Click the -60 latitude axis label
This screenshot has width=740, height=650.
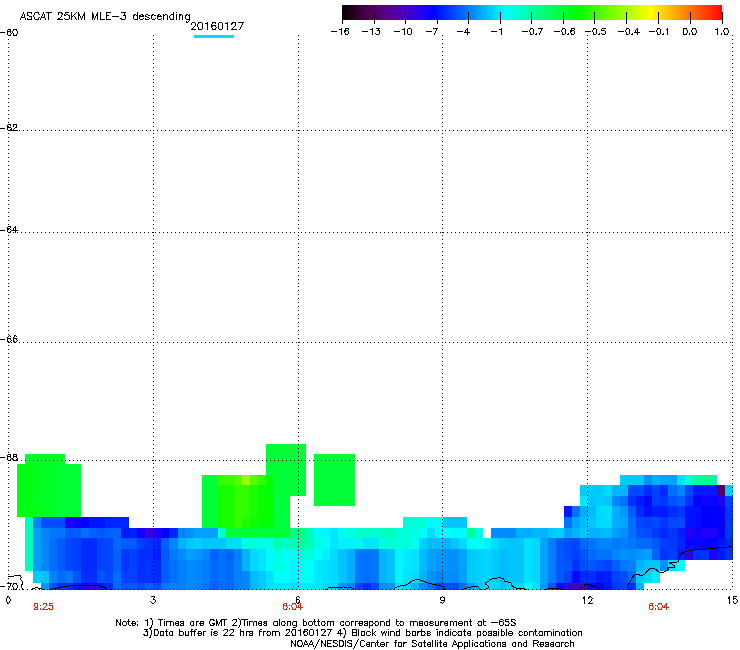9,33
